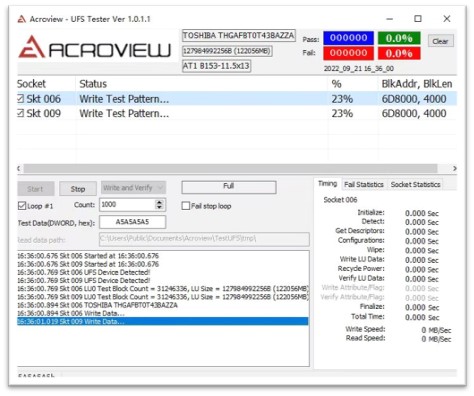Click the scroll-right arrow of socket list
The width and height of the screenshot is (474, 396).
pos(454,168)
